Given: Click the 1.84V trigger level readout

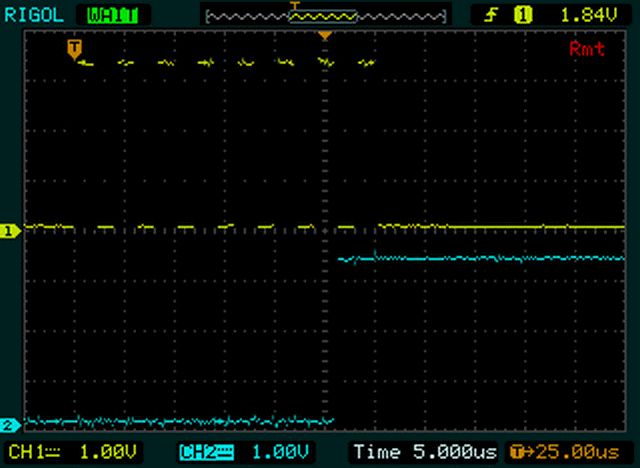Looking at the screenshot, I should click(589, 16).
